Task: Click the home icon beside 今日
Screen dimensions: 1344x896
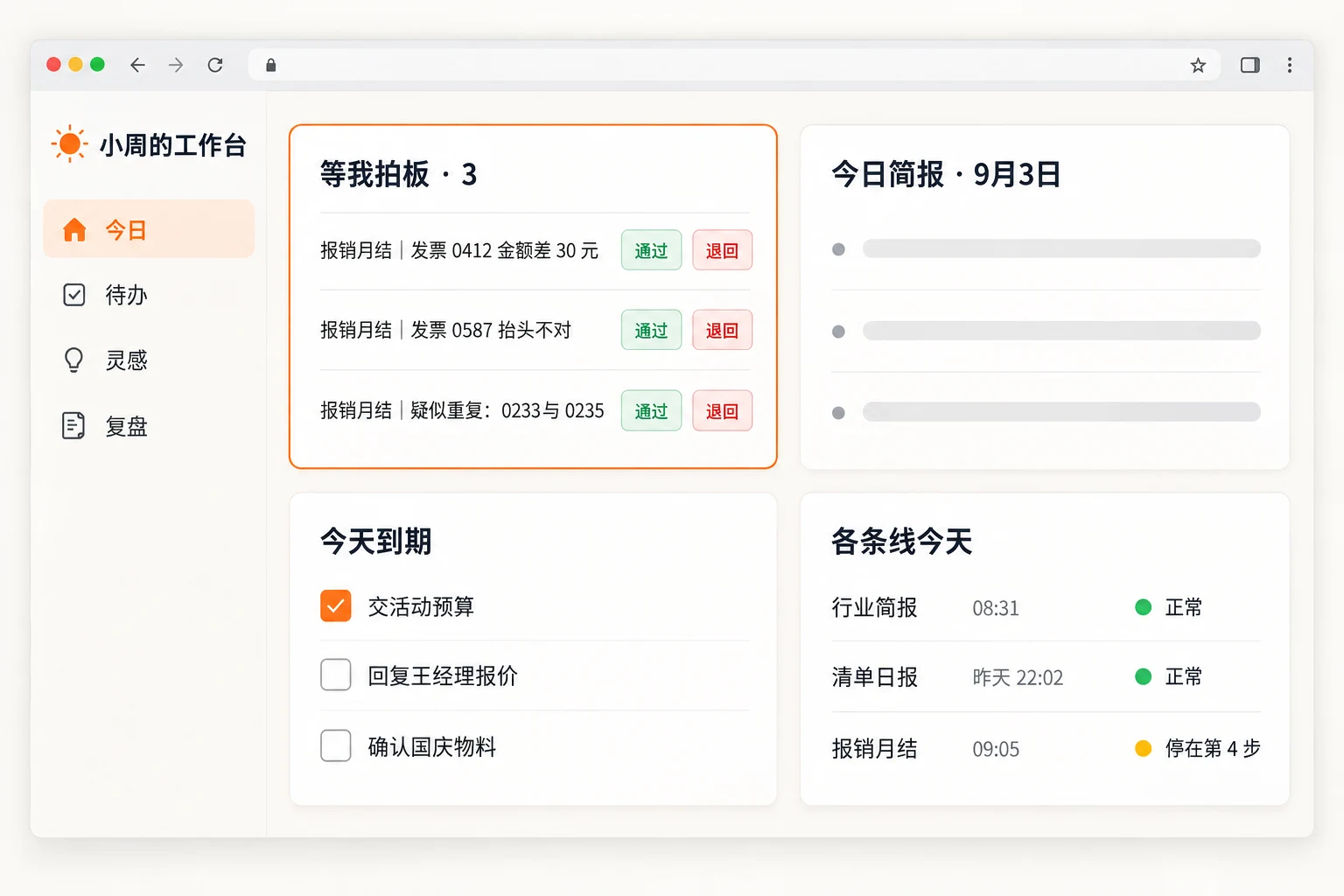Action: [x=74, y=229]
